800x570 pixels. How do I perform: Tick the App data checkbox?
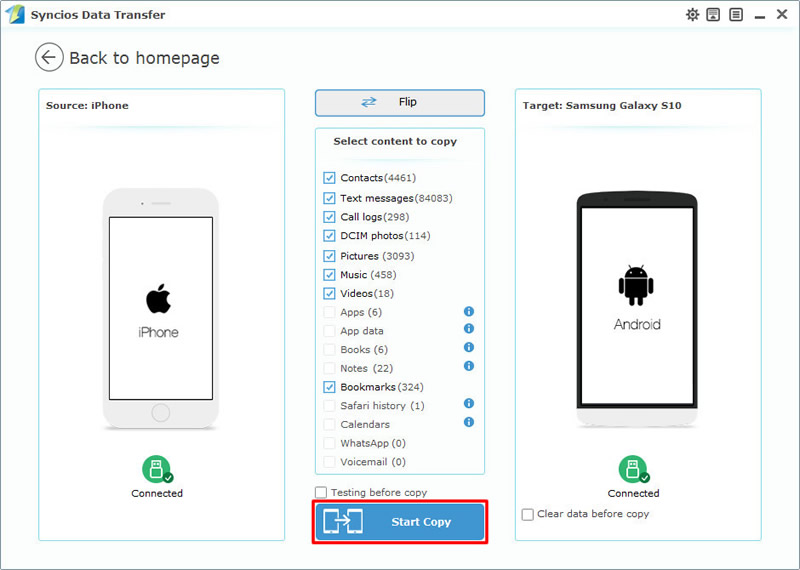tap(329, 331)
